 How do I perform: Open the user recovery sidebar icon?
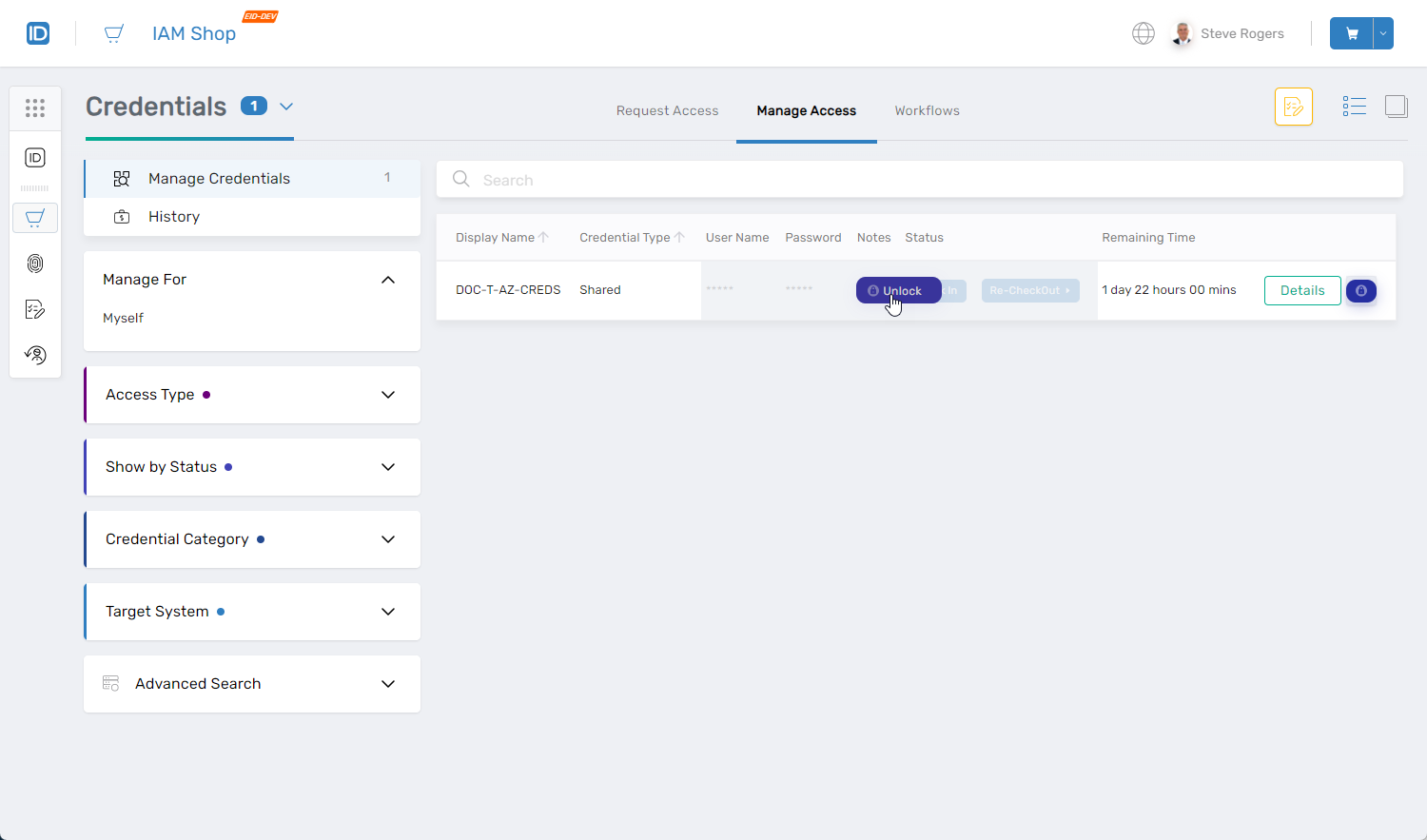[35, 355]
